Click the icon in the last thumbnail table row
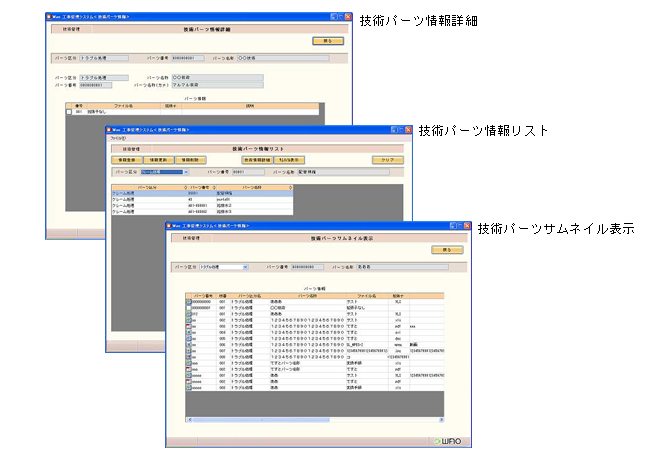650x460 pixels. pyautogui.click(x=188, y=387)
